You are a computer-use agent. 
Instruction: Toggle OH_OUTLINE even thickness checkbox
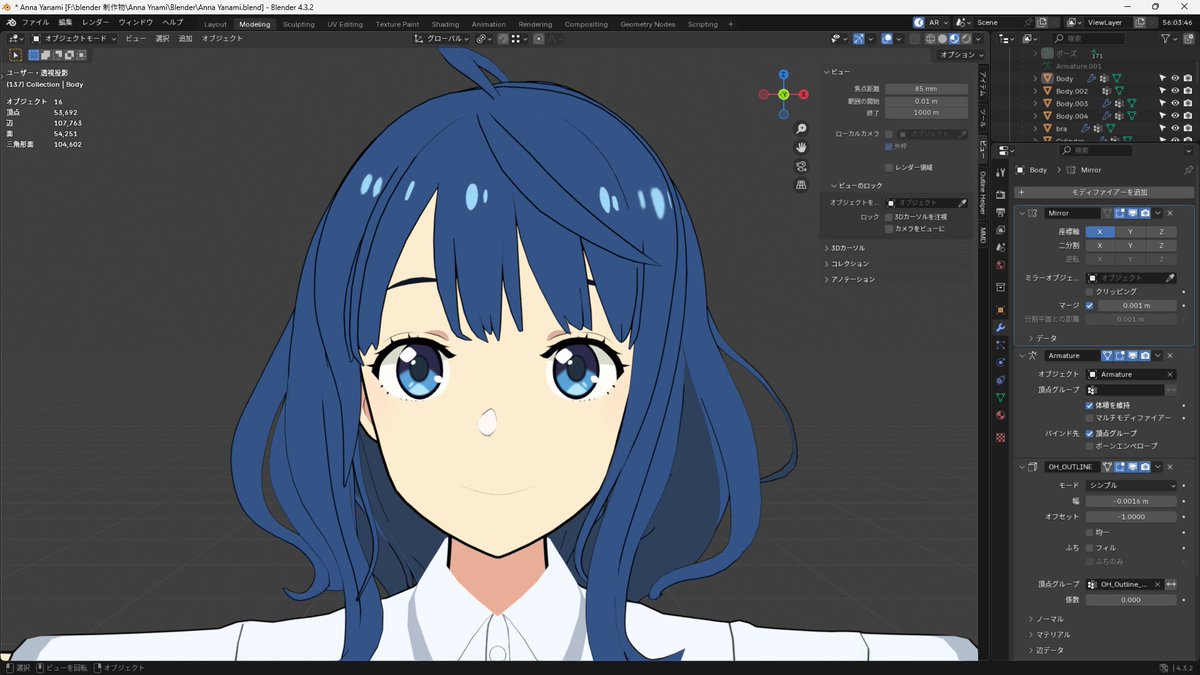point(1089,532)
